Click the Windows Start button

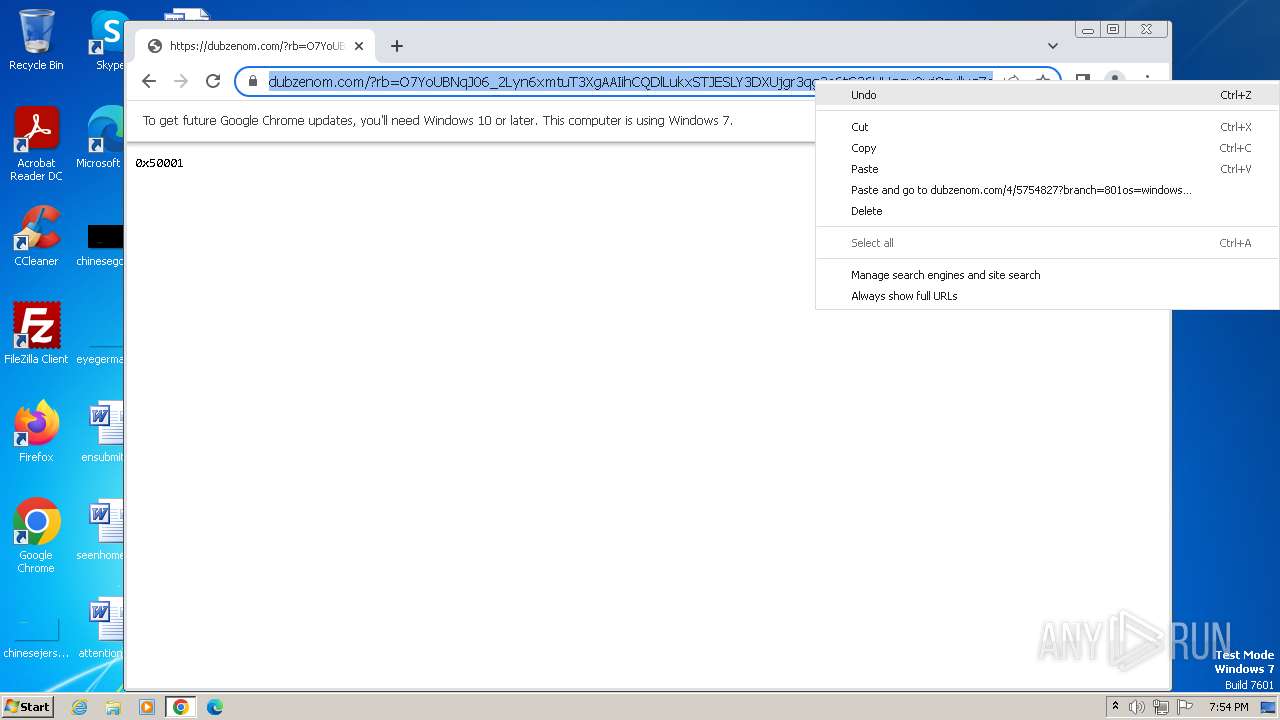28,706
